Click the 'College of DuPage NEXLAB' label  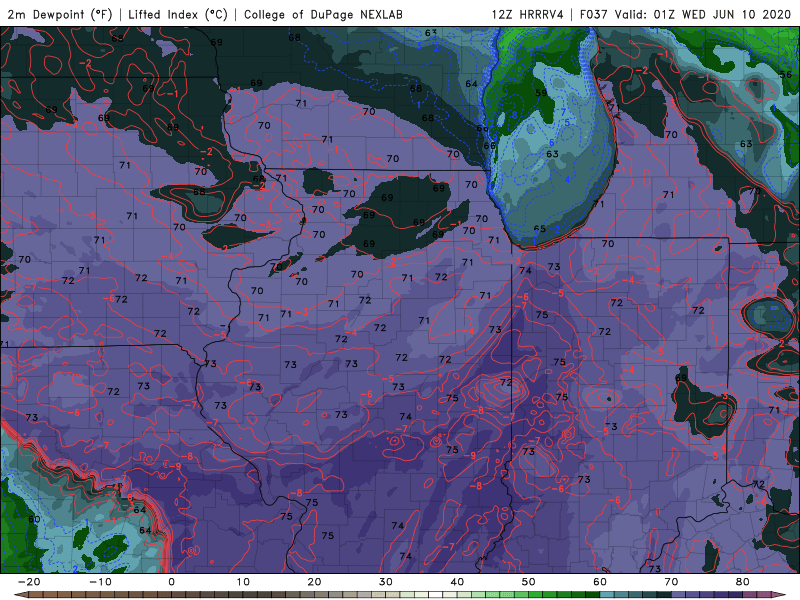[x=323, y=14]
